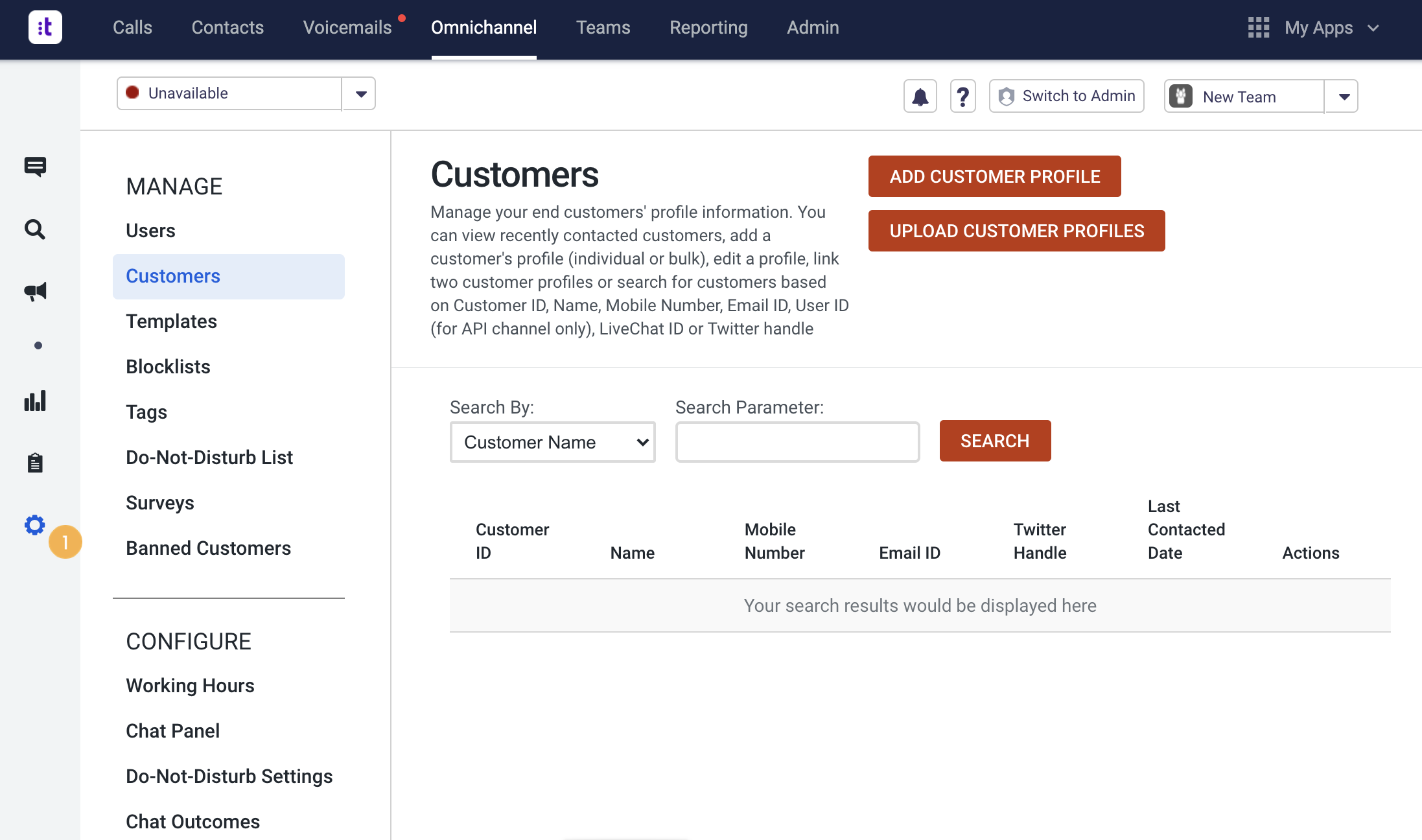Click the New Team avatar icon

click(x=1181, y=96)
